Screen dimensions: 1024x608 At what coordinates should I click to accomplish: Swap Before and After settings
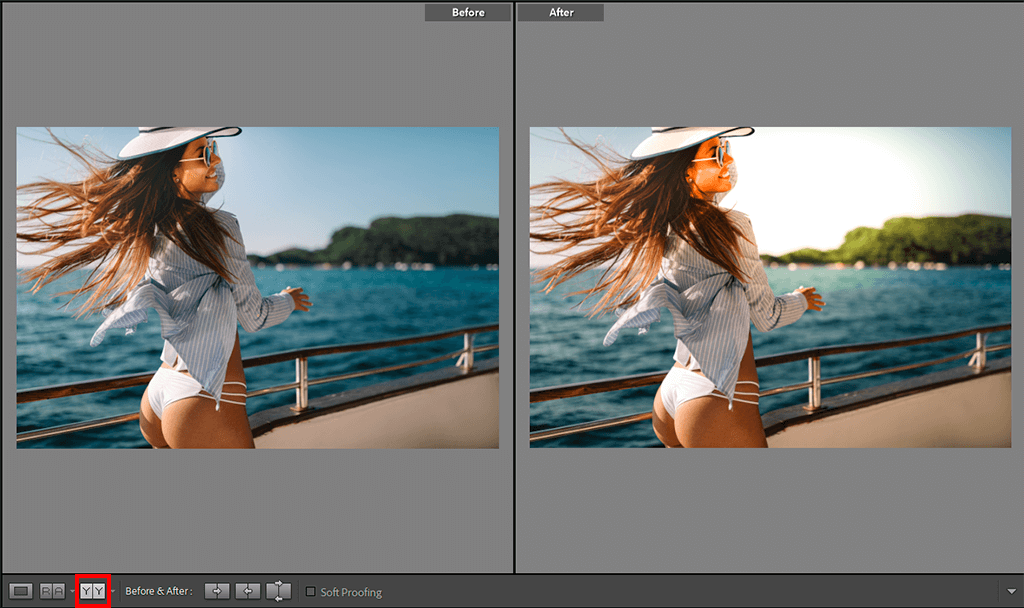click(x=279, y=591)
